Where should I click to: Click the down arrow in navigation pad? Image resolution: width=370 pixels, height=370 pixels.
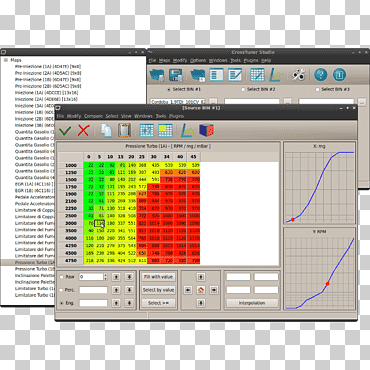tap(201, 303)
